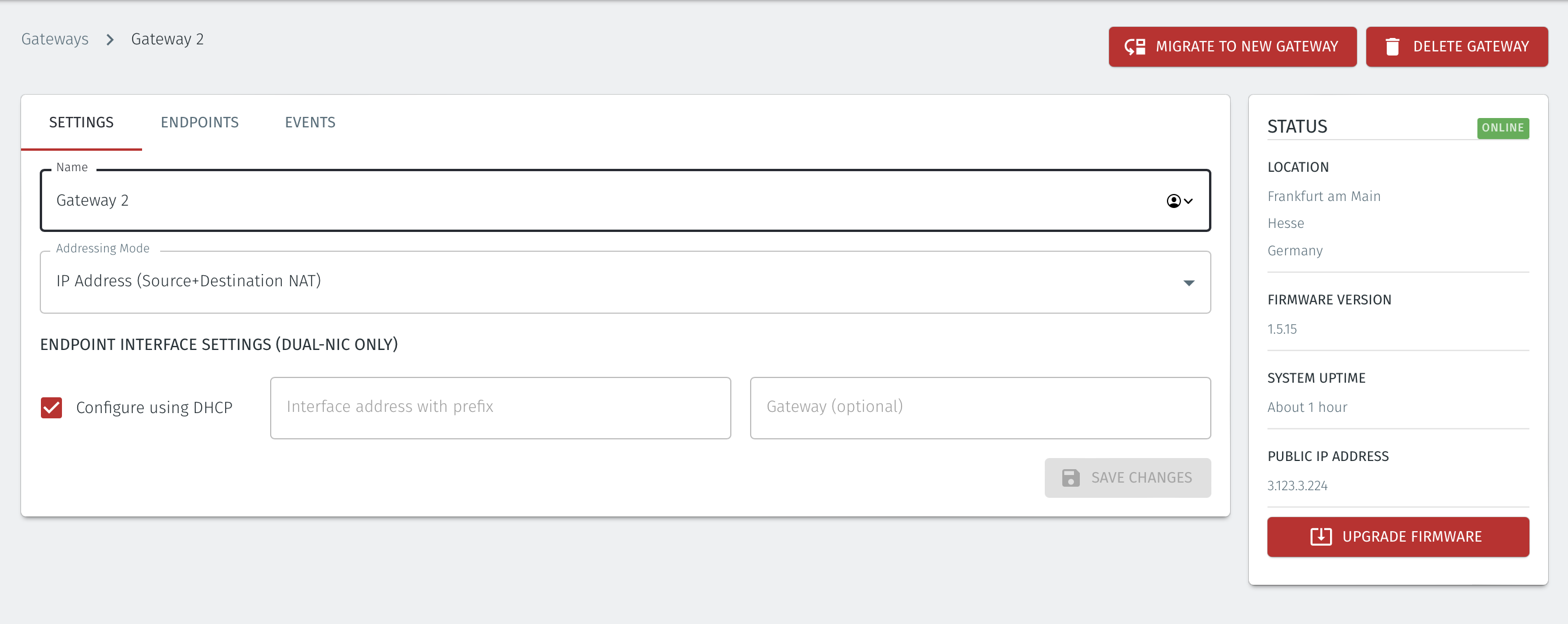The height and width of the screenshot is (624, 1568).
Task: Click the firmware download arrow icon
Action: (x=1321, y=536)
